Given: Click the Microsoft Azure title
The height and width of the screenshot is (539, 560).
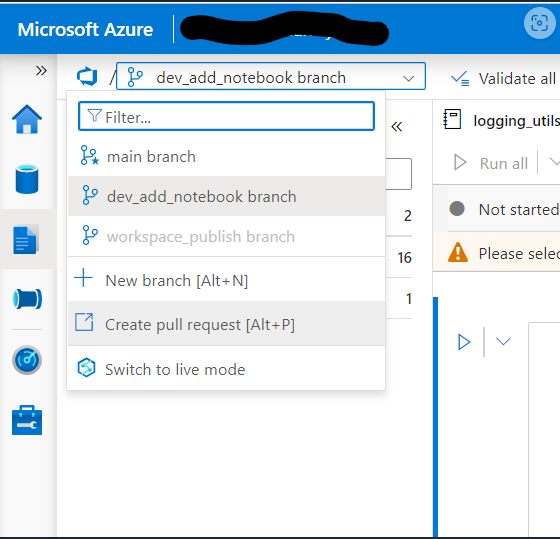Looking at the screenshot, I should 85,29.
